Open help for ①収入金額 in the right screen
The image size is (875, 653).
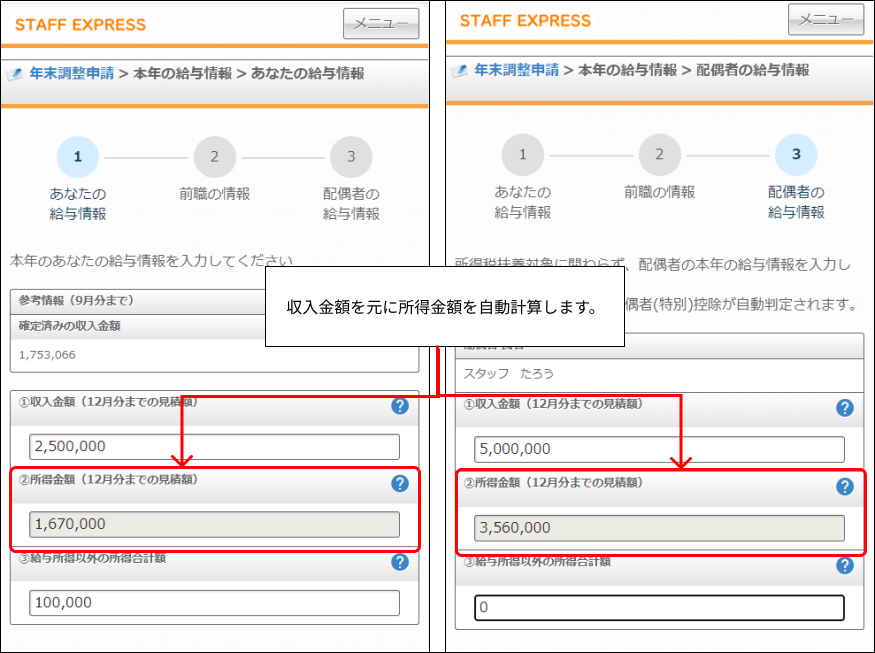click(845, 408)
